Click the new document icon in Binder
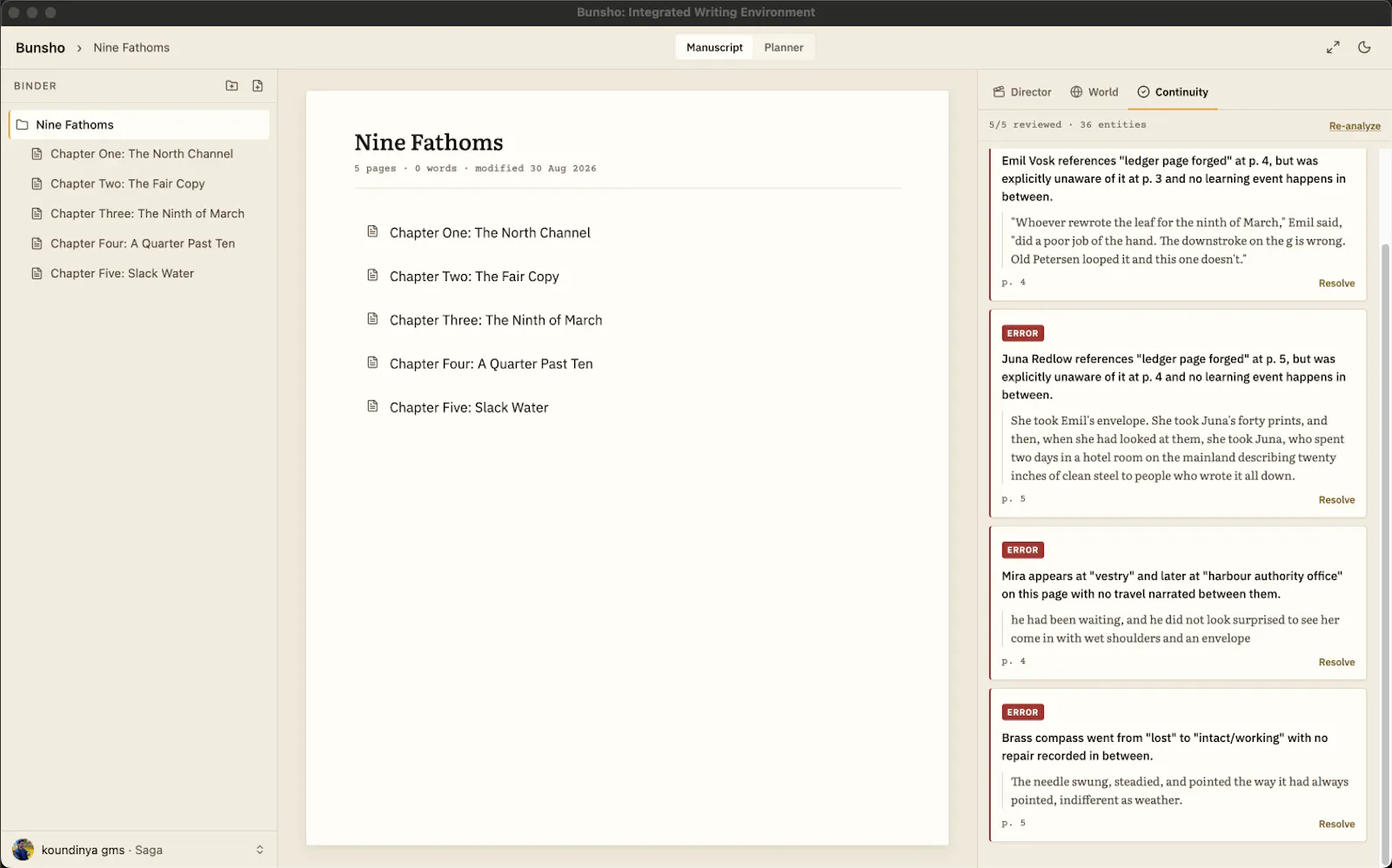This screenshot has height=868, width=1392. point(258,85)
